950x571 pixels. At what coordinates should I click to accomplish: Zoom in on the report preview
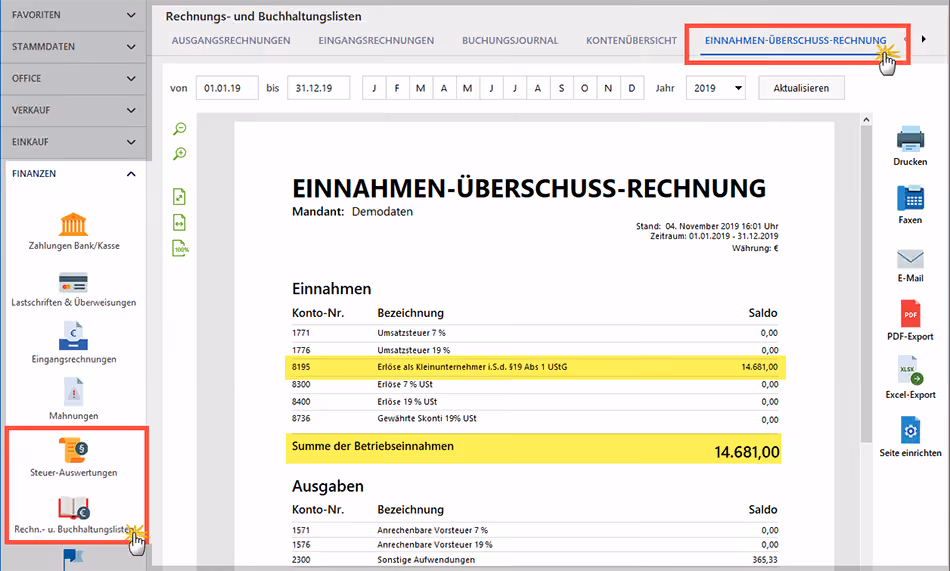pyautogui.click(x=179, y=154)
